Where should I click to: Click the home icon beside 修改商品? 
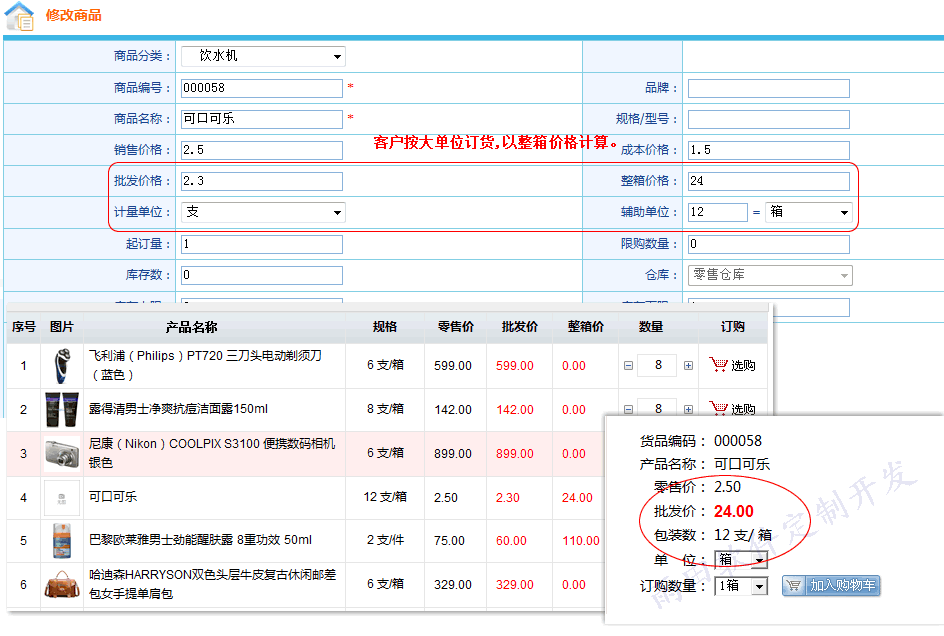click(x=19, y=16)
